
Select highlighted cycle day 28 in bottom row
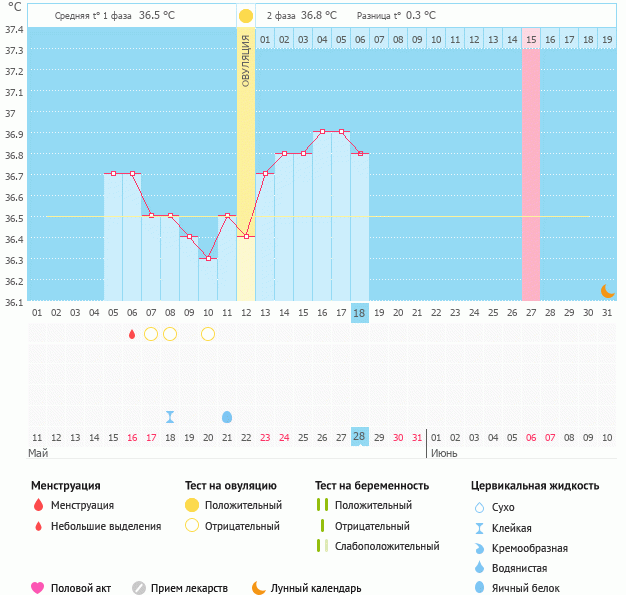click(x=360, y=437)
